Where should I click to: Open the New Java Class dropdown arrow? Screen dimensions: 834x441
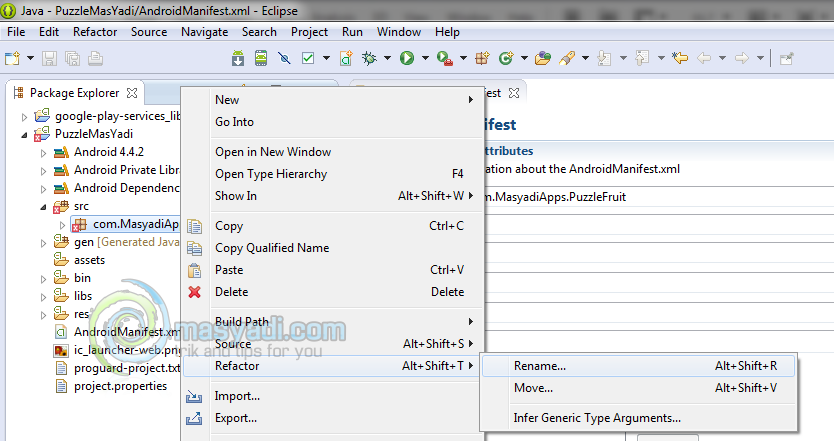pyautogui.click(x=524, y=58)
